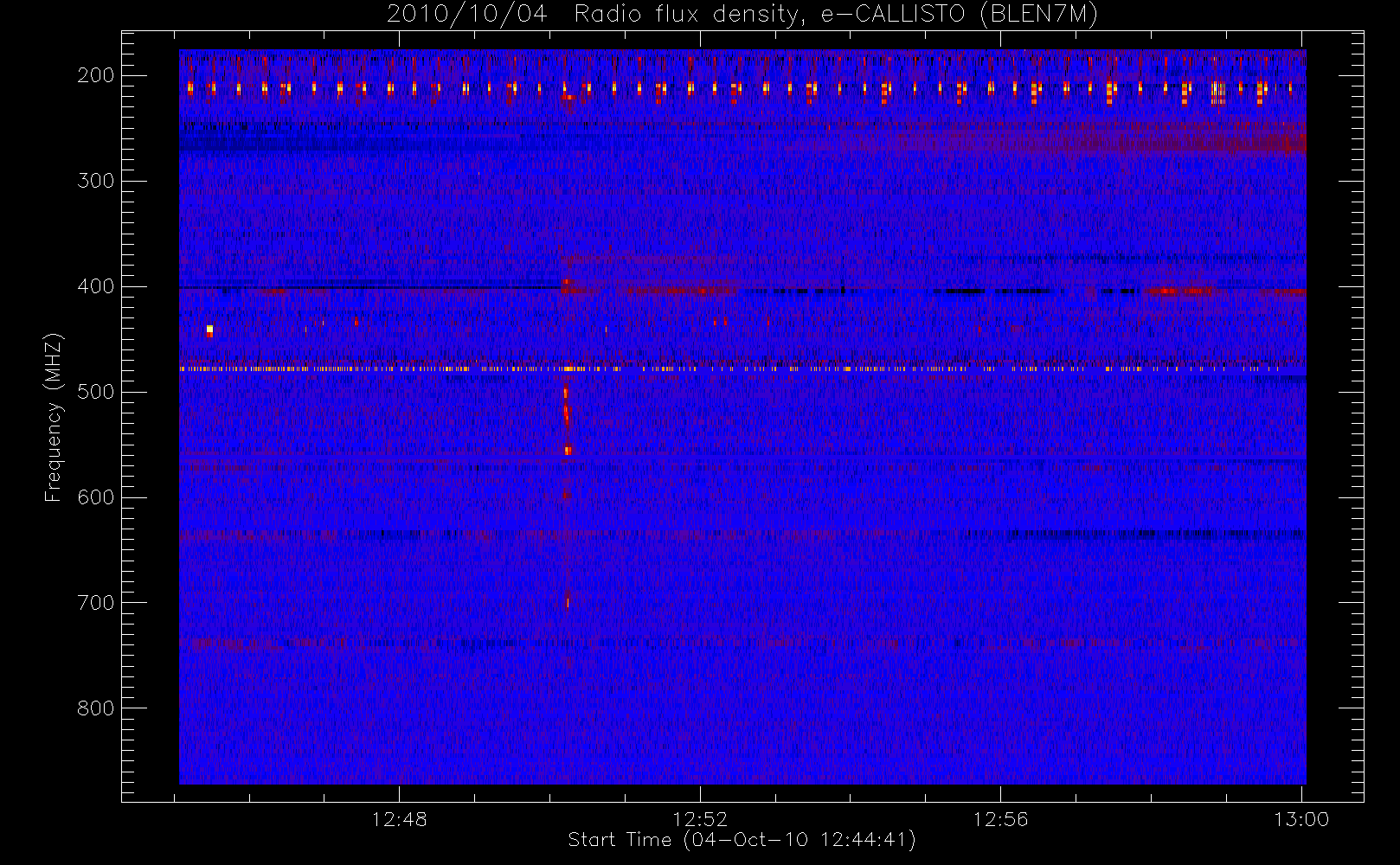Click the 12:56 time tick label

1001,819
